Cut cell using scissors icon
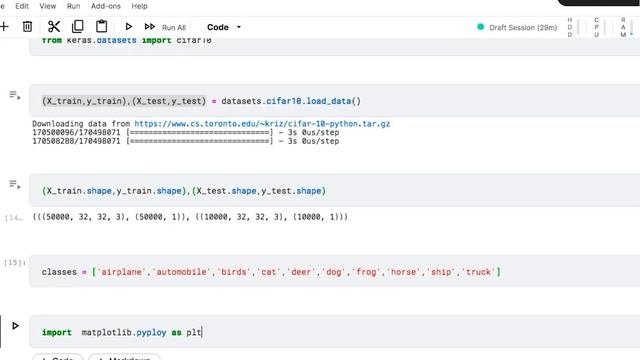Viewport: 640px width, 360px height. pos(53,27)
